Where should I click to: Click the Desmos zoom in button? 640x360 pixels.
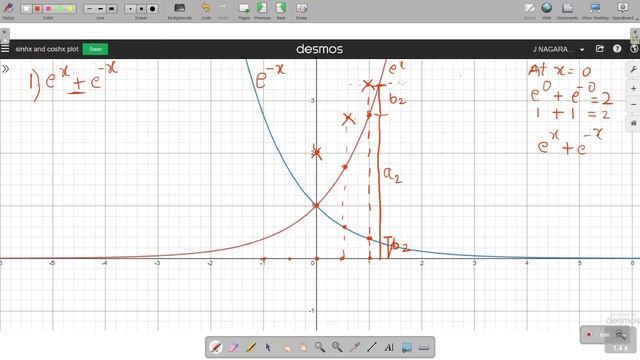point(633,88)
